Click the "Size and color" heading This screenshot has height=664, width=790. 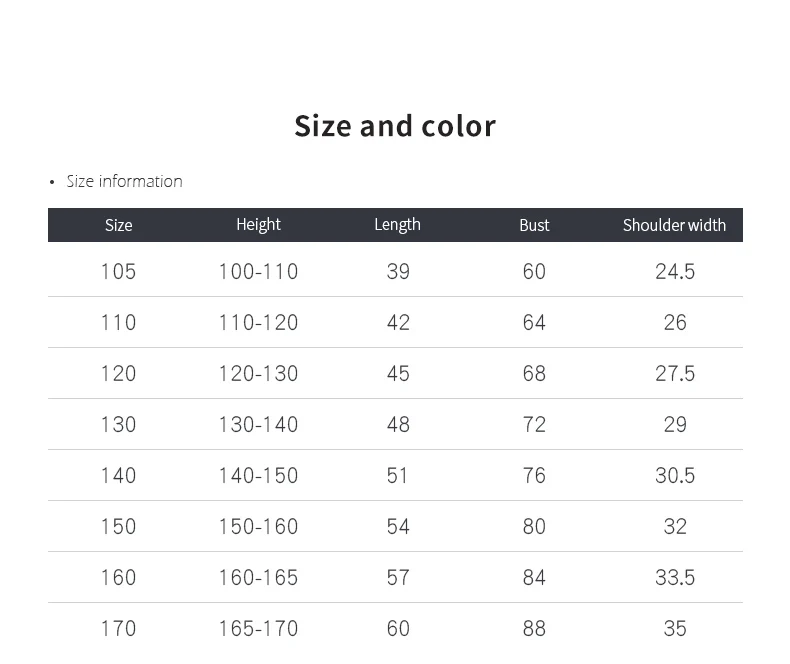tap(395, 126)
